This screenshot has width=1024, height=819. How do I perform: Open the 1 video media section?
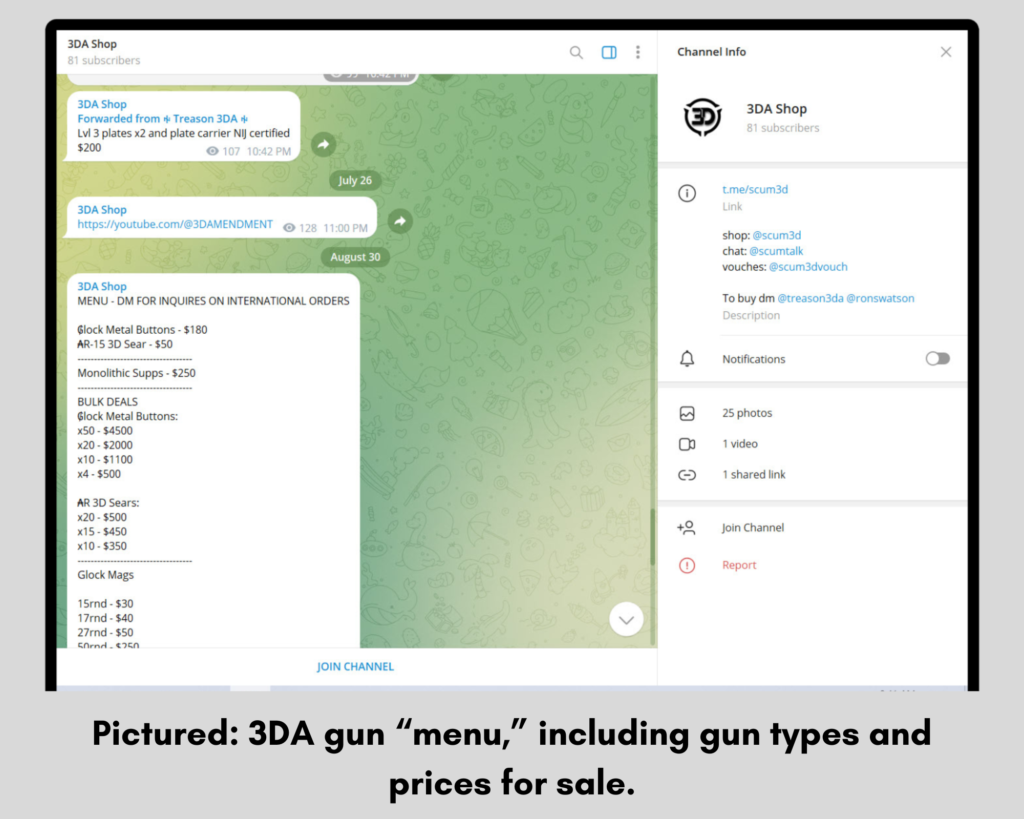(x=740, y=444)
